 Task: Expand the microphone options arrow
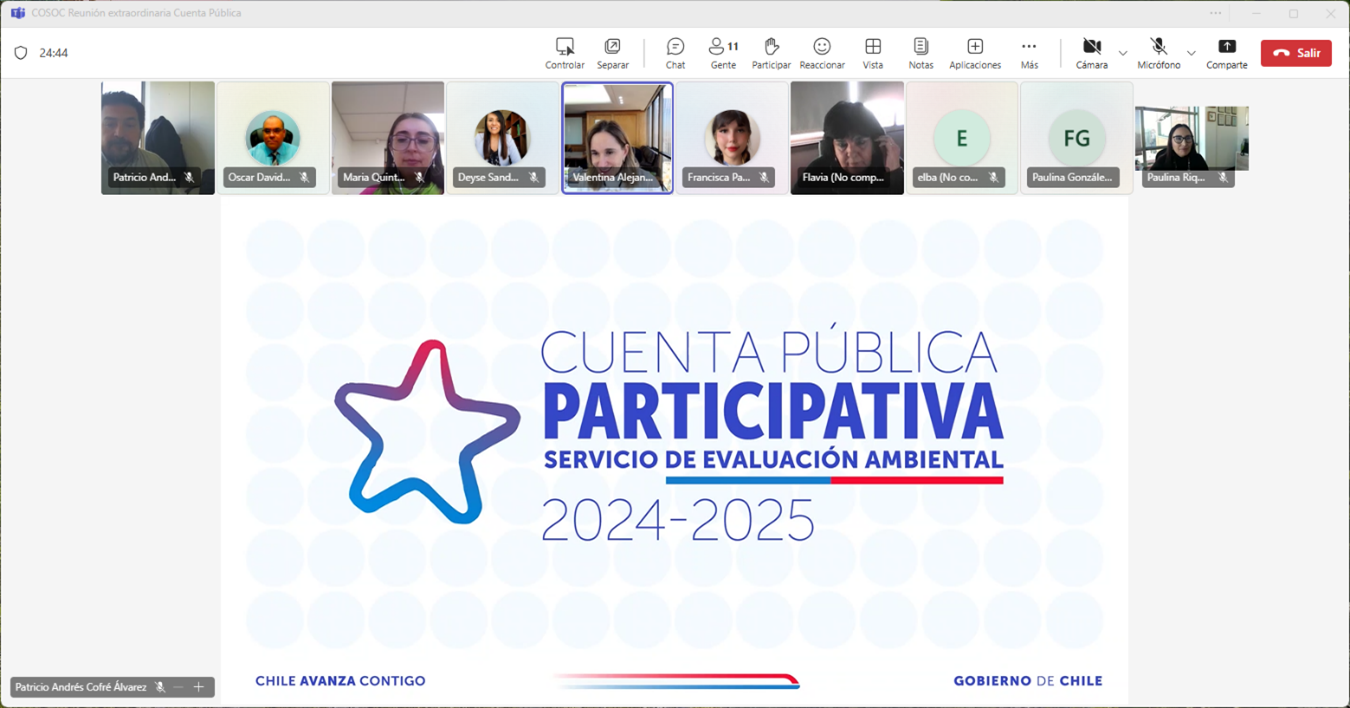tap(1191, 53)
